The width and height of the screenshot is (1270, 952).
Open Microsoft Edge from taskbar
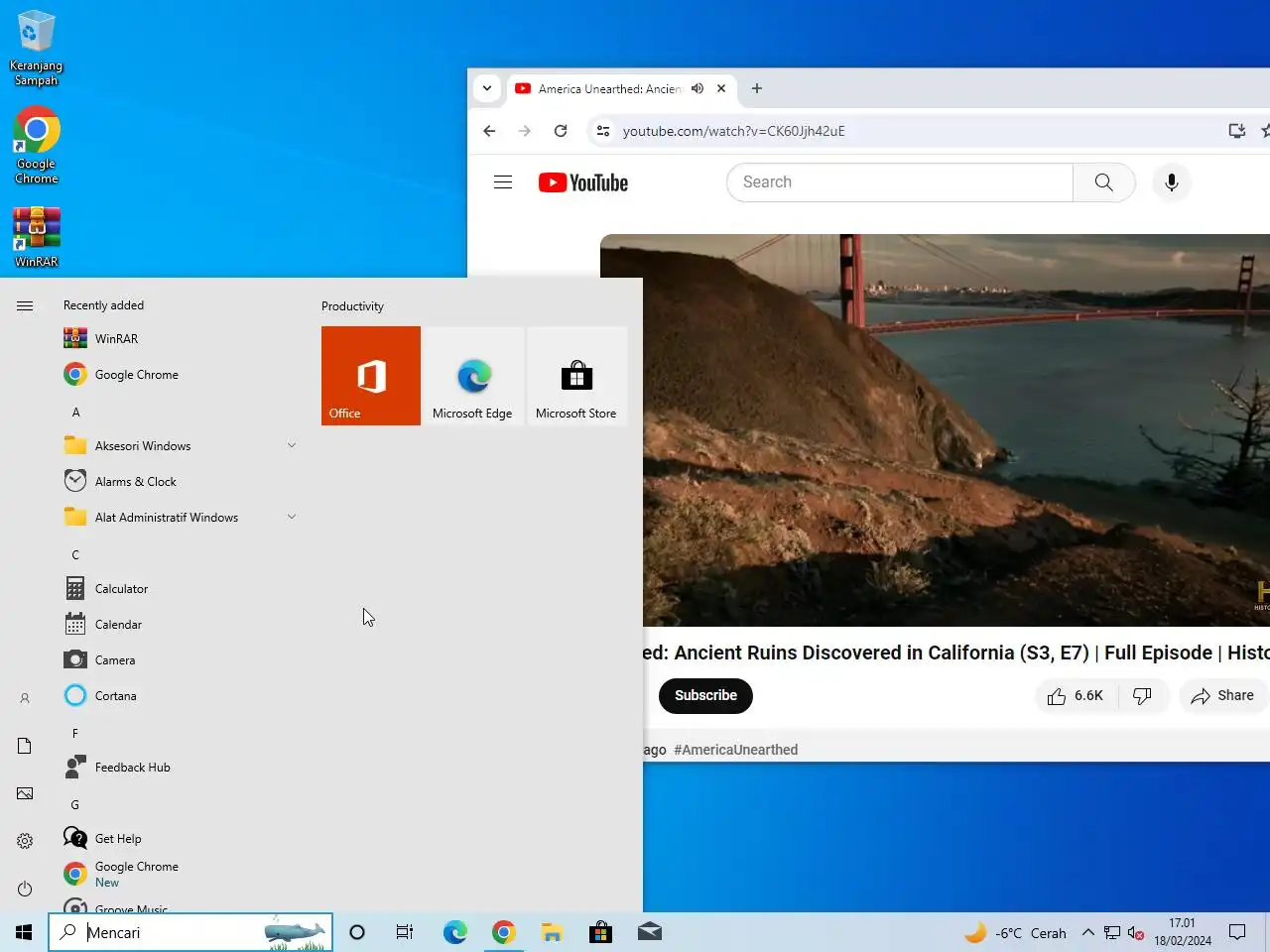454,932
